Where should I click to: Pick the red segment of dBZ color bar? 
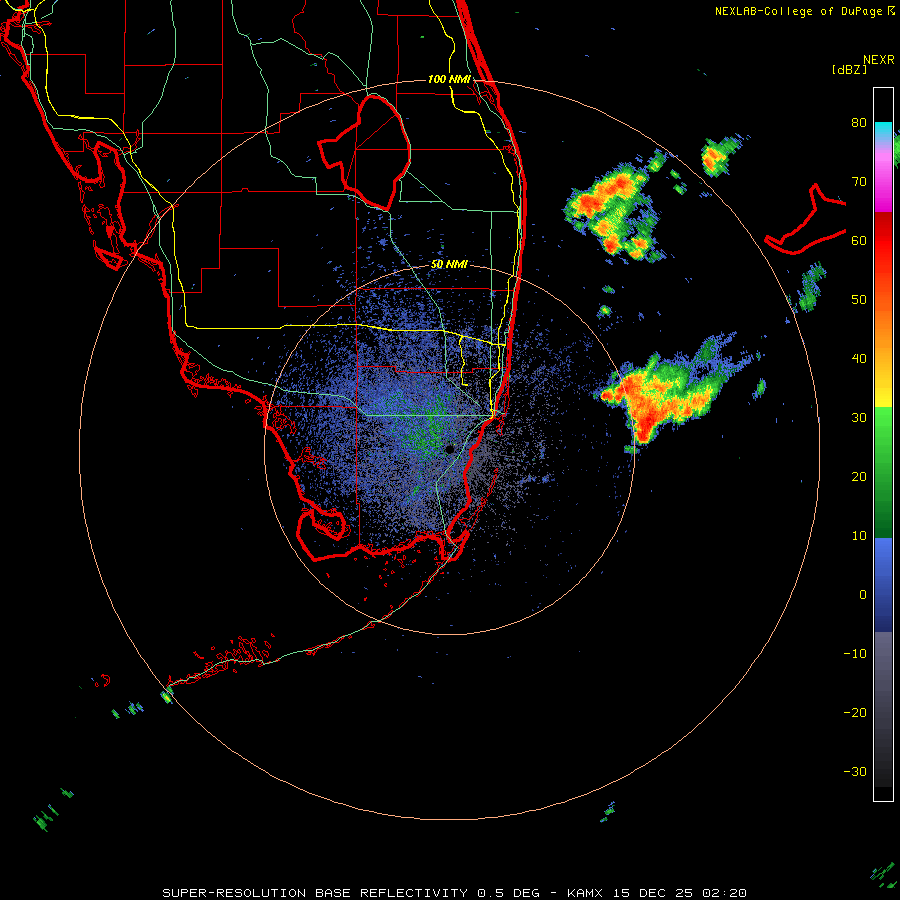[883, 241]
